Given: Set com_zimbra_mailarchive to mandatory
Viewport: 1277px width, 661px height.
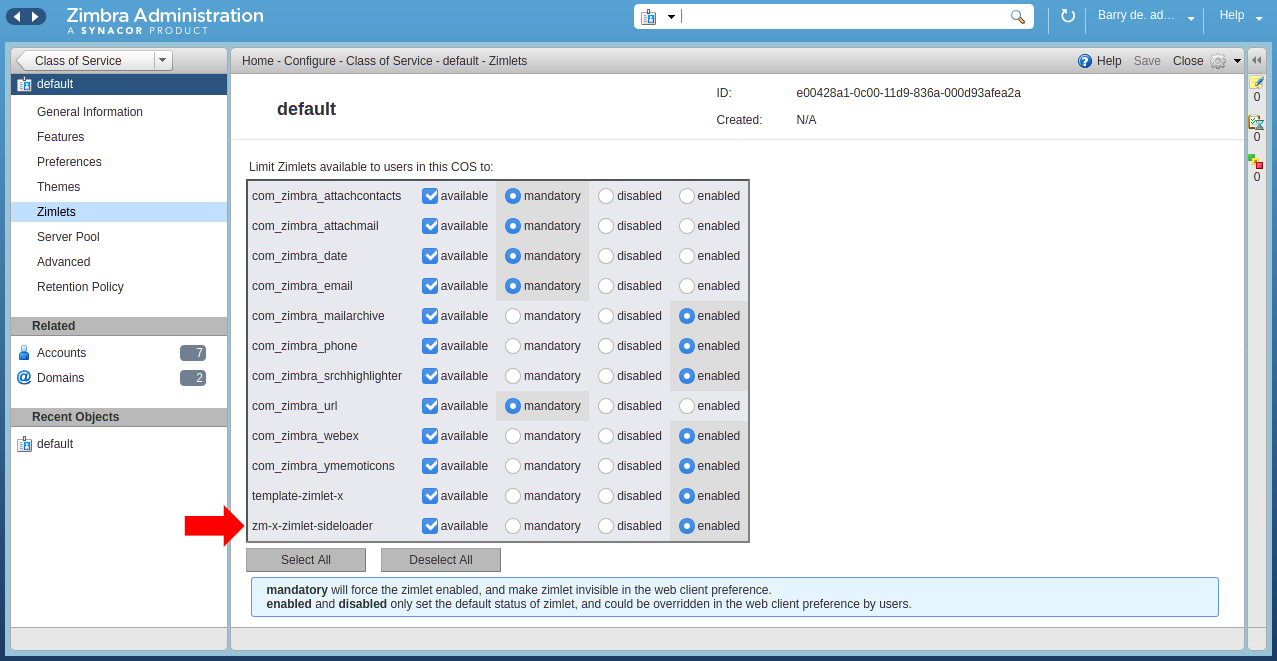Looking at the screenshot, I should click(513, 316).
